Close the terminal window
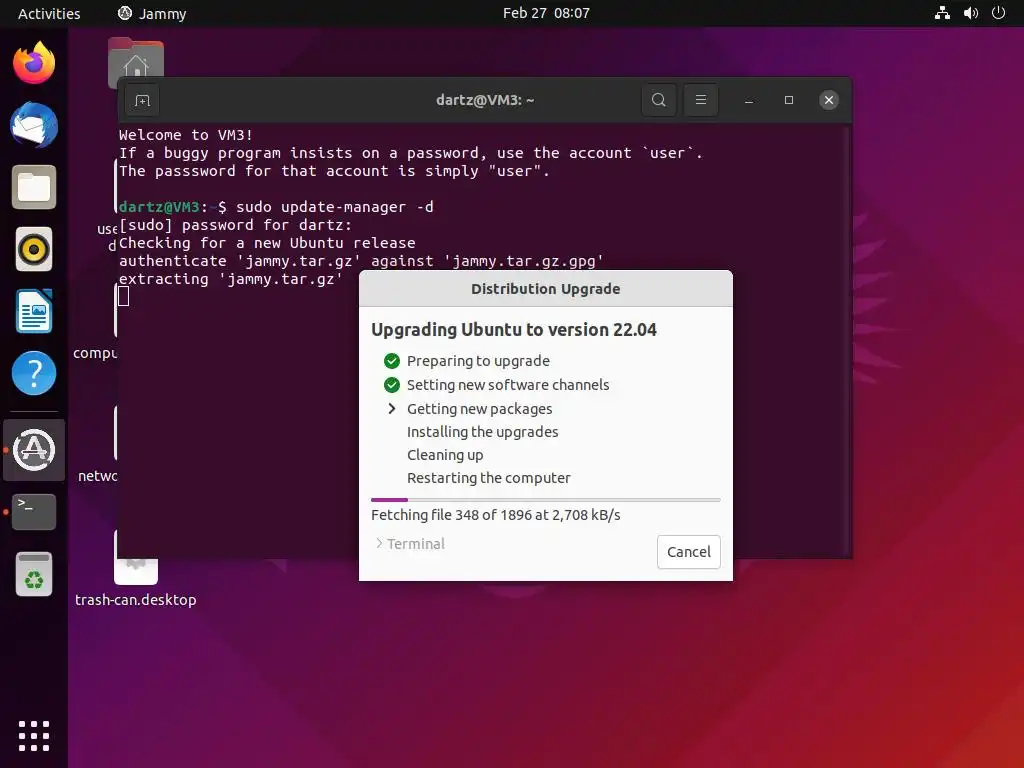The height and width of the screenshot is (768, 1024). [829, 100]
